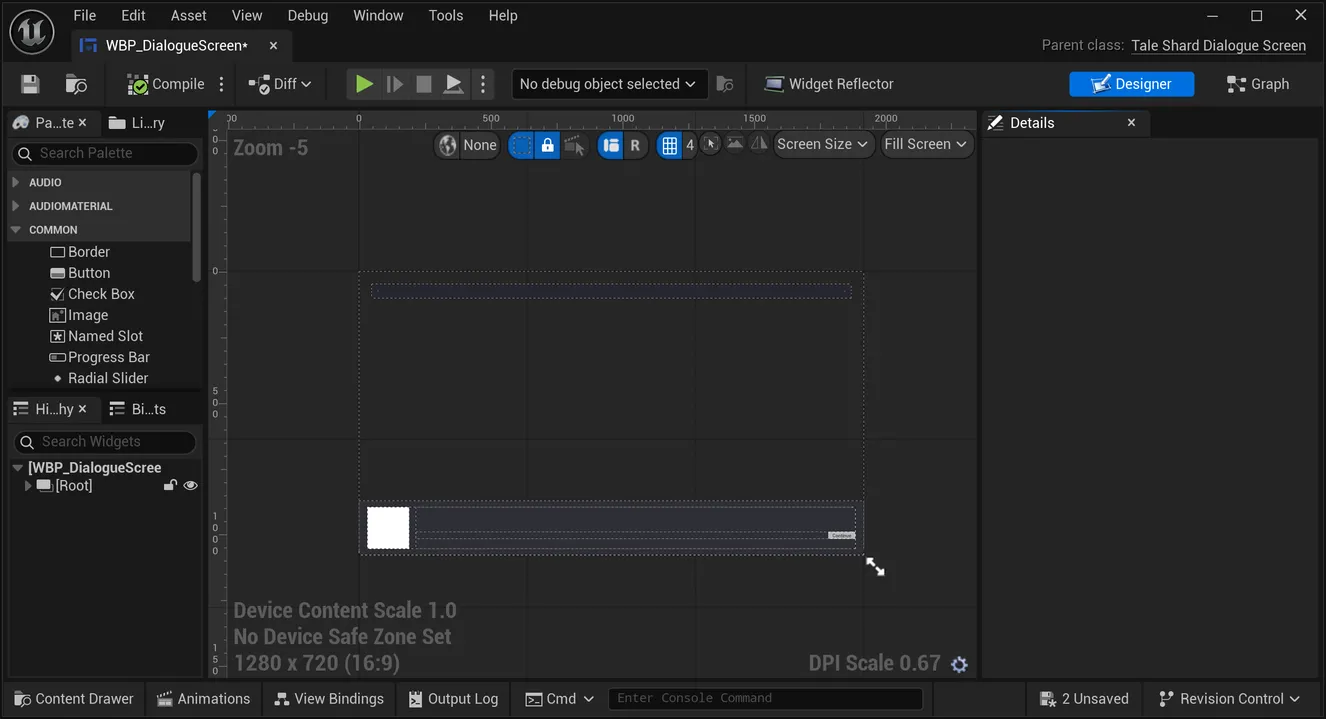1326x719 pixels.
Task: Click the Unreal Engine logo icon
Action: click(x=31, y=31)
